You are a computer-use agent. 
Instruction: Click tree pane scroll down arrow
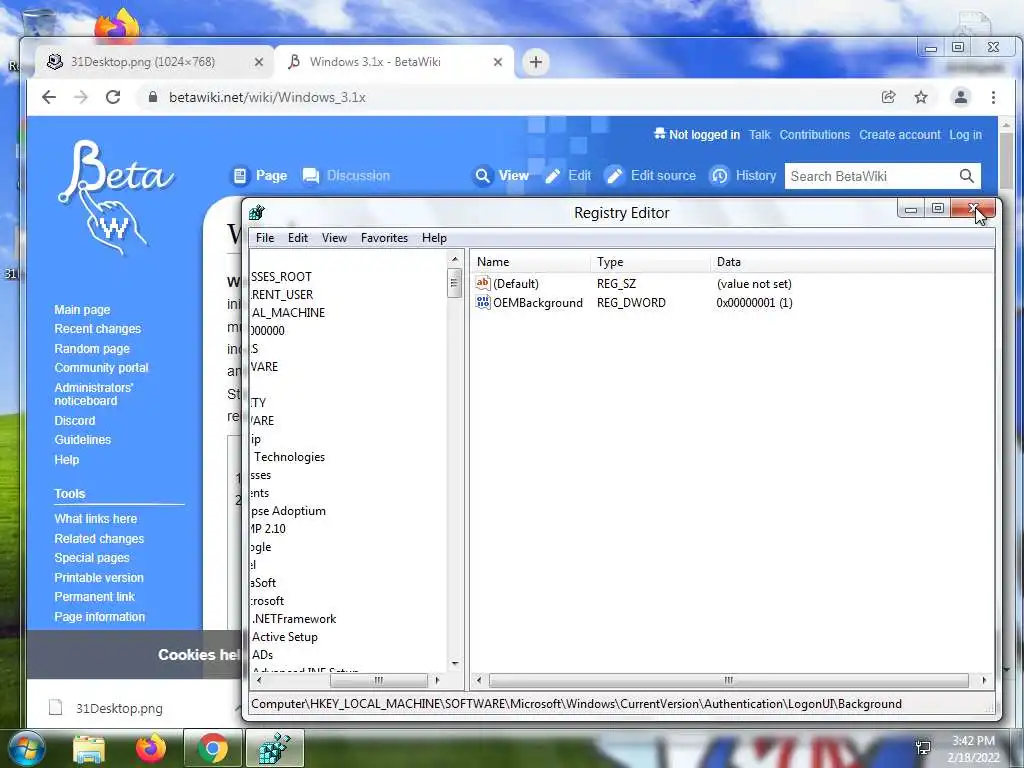click(x=455, y=664)
